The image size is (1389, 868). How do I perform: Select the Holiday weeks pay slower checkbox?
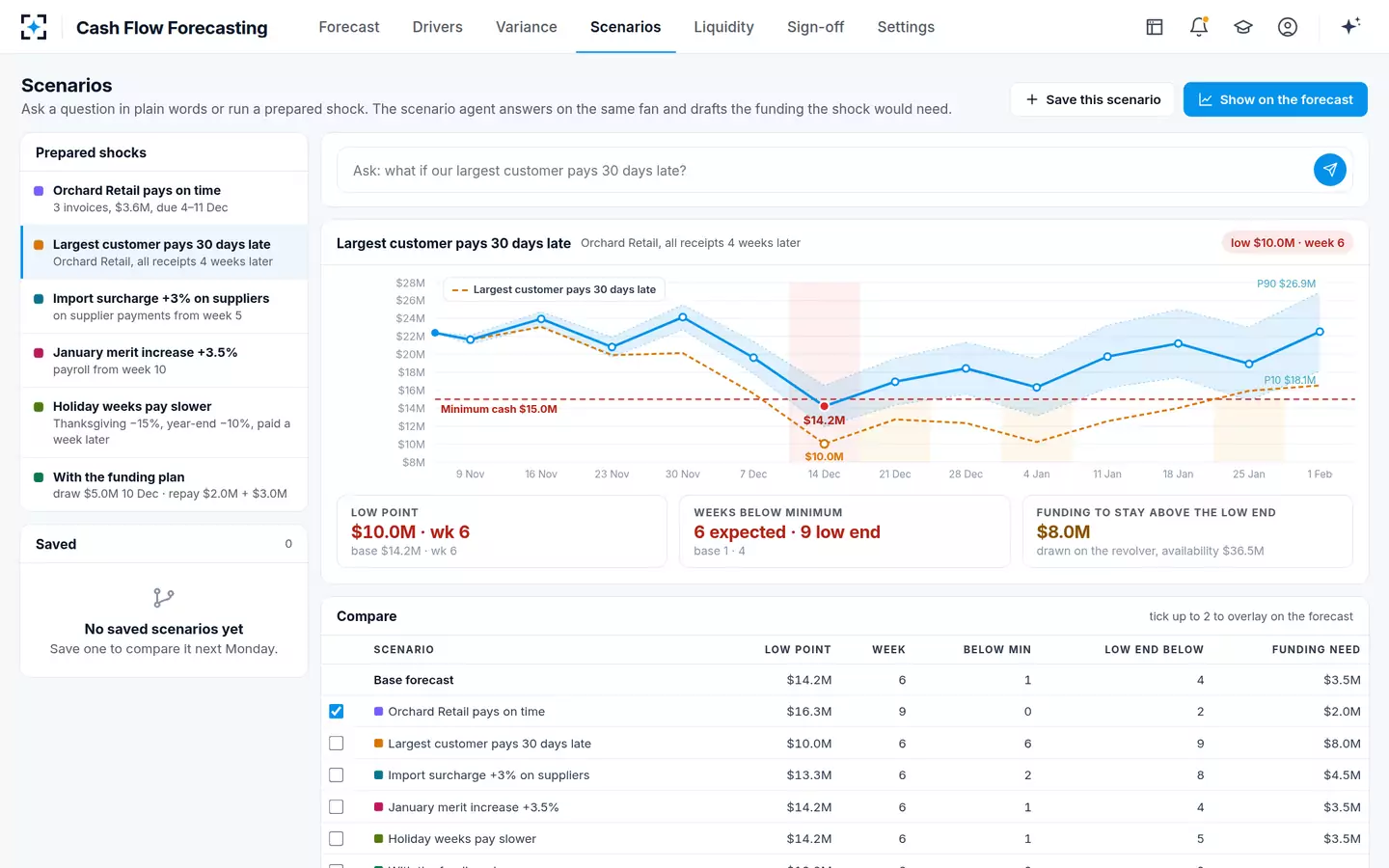click(336, 839)
